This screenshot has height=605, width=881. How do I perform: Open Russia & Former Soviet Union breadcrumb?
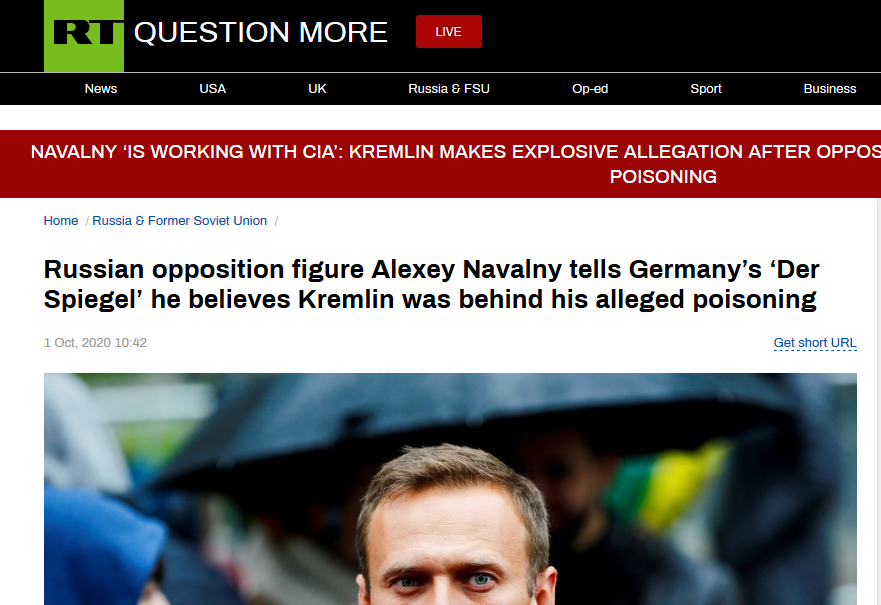point(180,221)
